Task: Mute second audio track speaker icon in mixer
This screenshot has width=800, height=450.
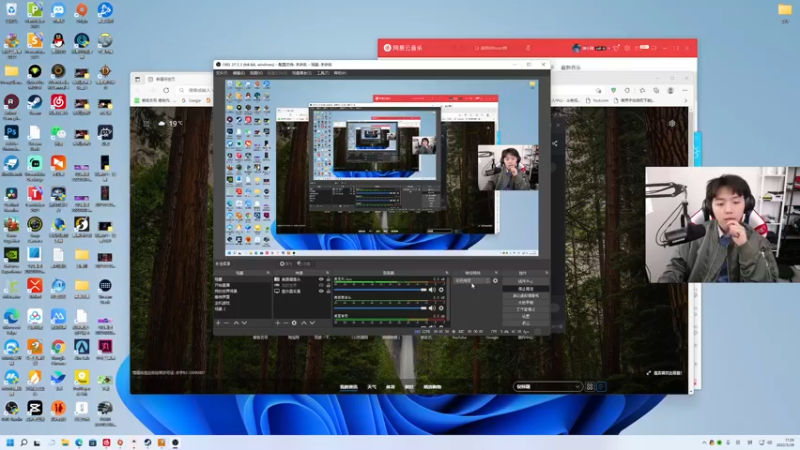Action: click(x=432, y=308)
